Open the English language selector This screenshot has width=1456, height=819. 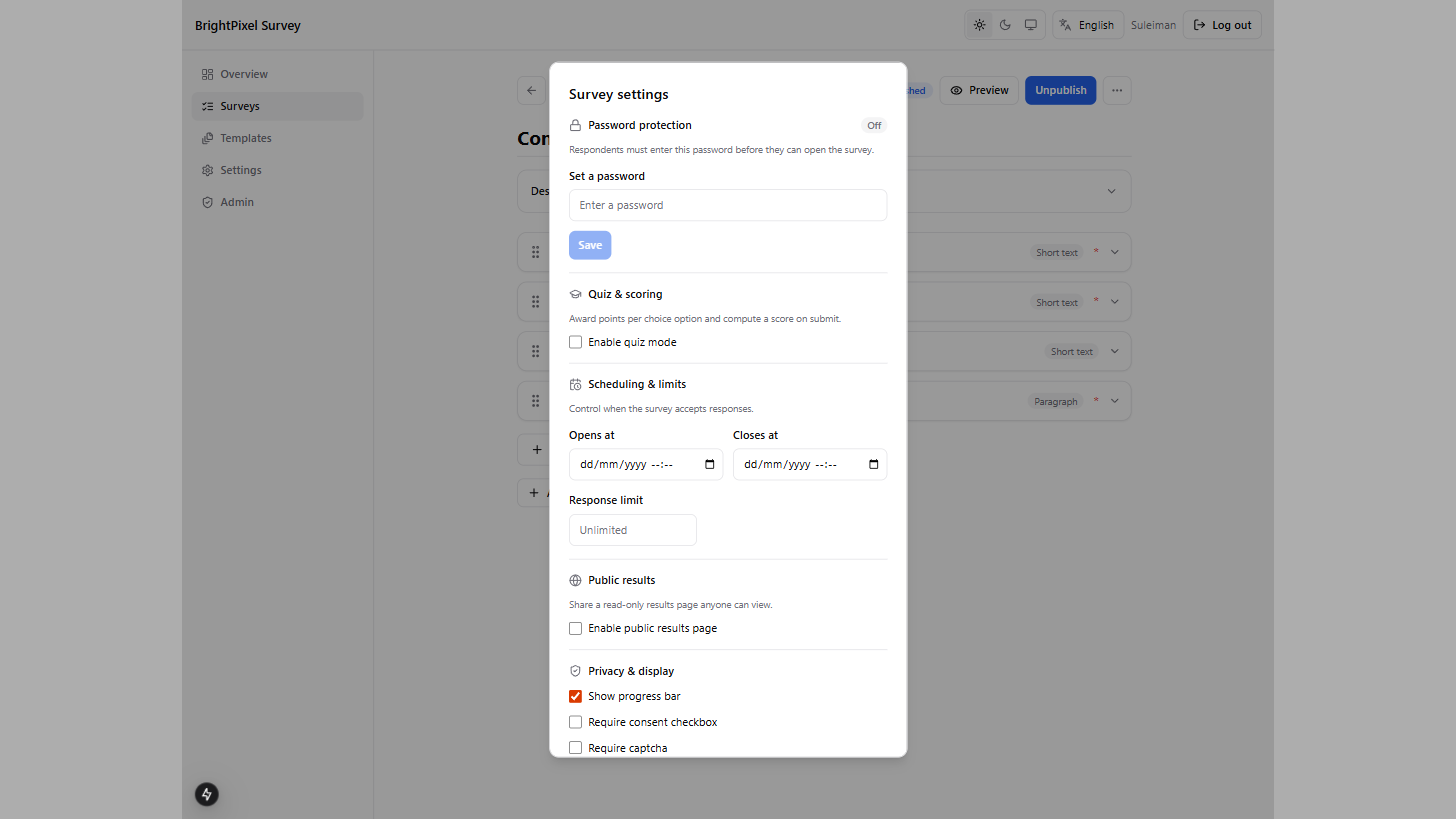pyautogui.click(x=1087, y=25)
